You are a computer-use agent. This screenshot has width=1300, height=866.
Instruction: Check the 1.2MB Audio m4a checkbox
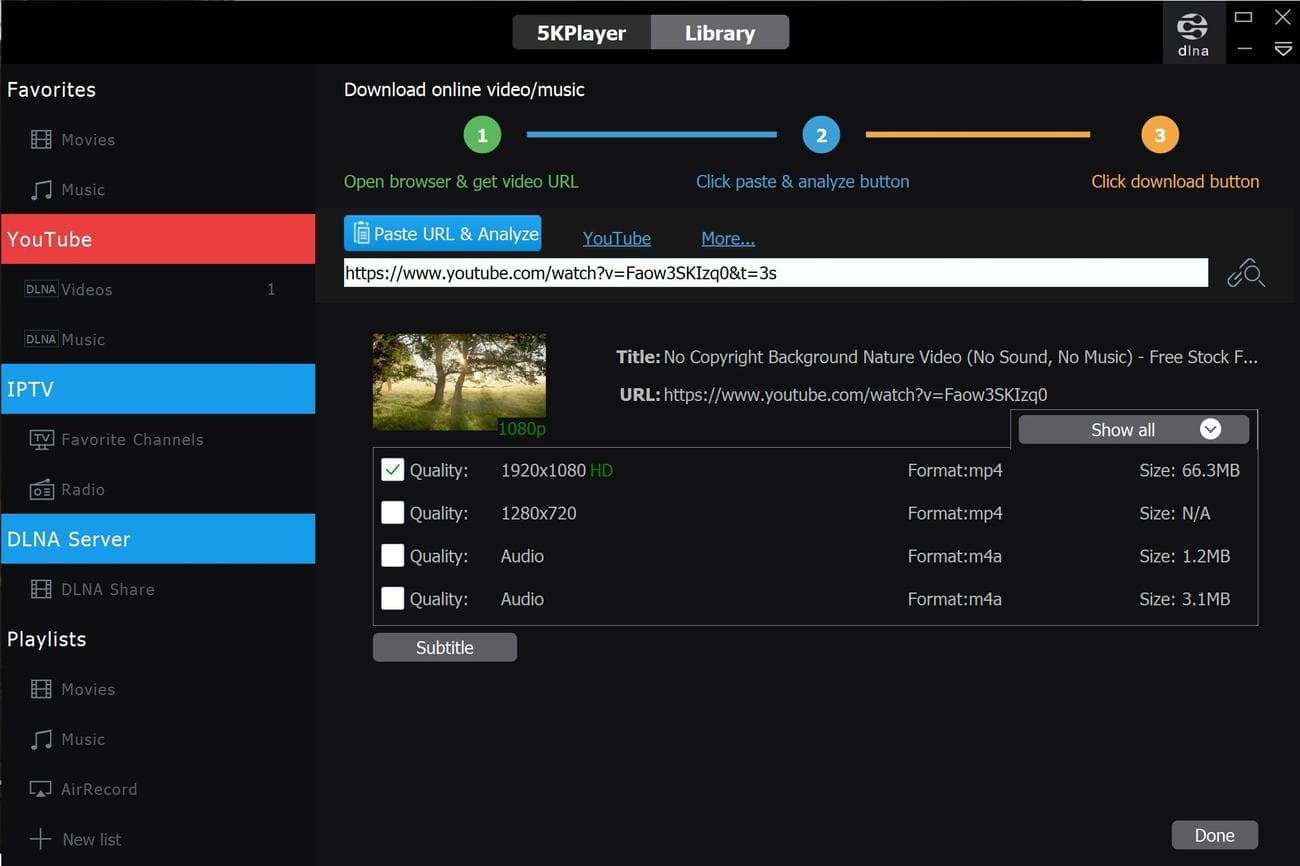point(392,556)
